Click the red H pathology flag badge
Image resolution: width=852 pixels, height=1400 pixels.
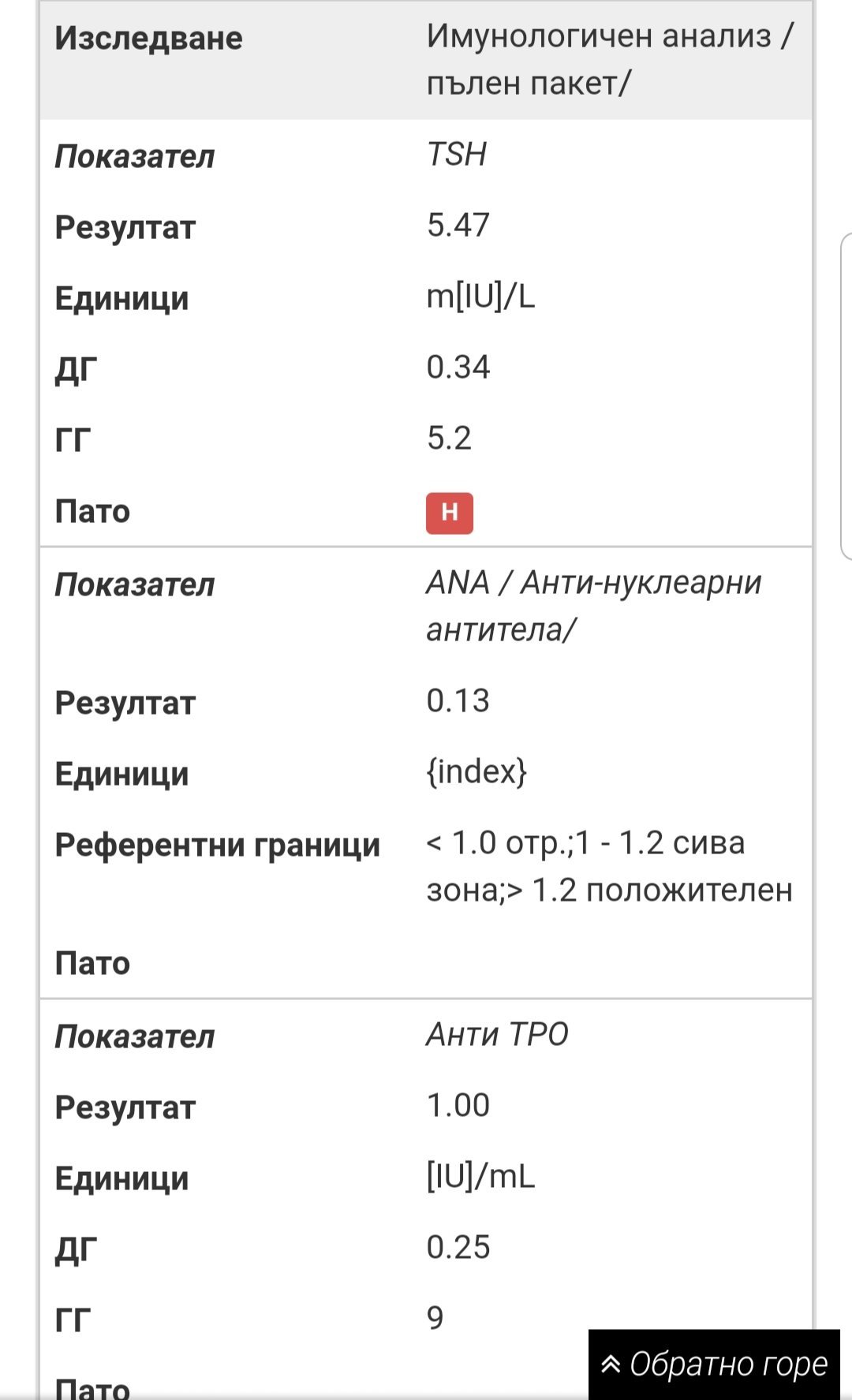(449, 513)
